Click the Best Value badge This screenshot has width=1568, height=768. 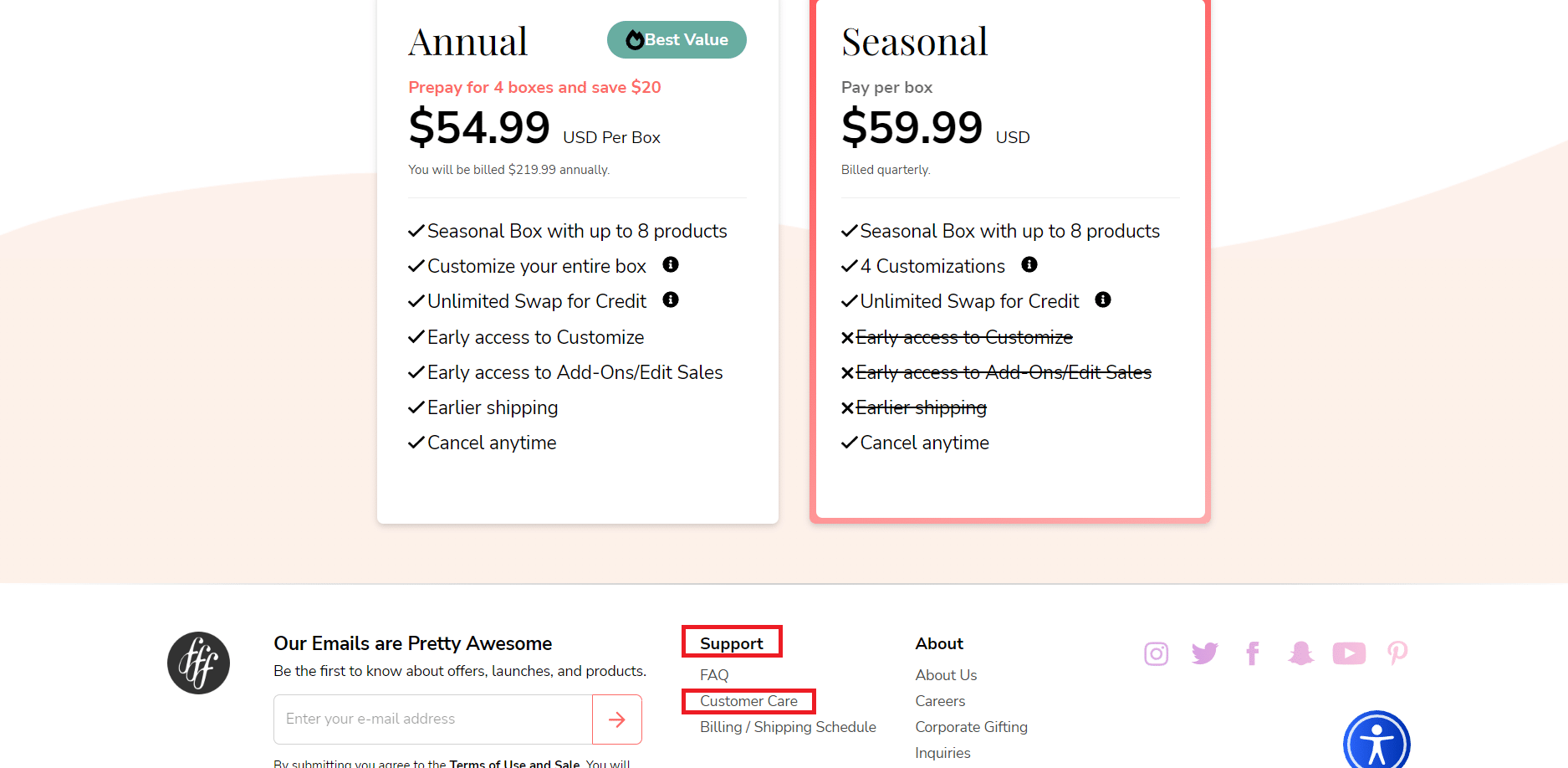[x=676, y=39]
